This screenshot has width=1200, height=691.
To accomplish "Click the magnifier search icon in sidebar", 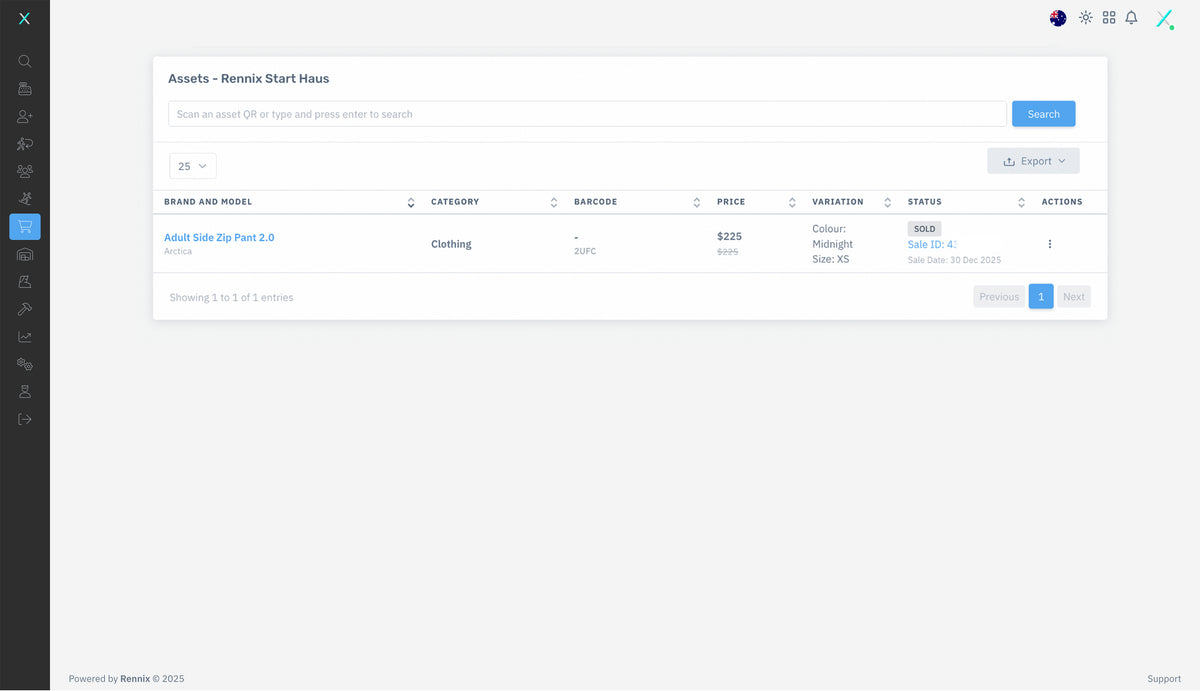I will pos(25,61).
